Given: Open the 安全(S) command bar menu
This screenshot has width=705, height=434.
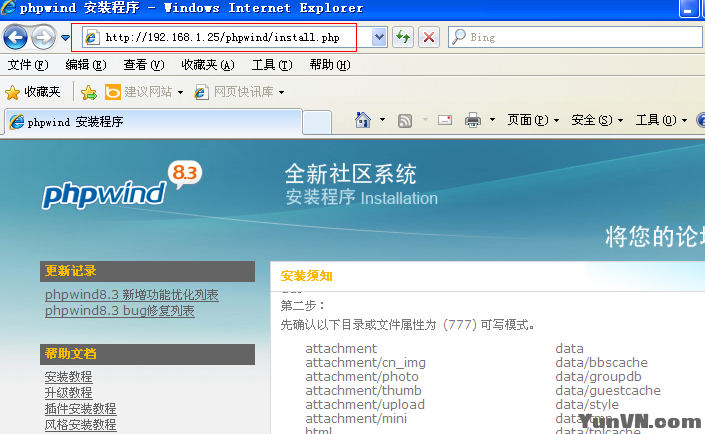Looking at the screenshot, I should click(x=597, y=120).
